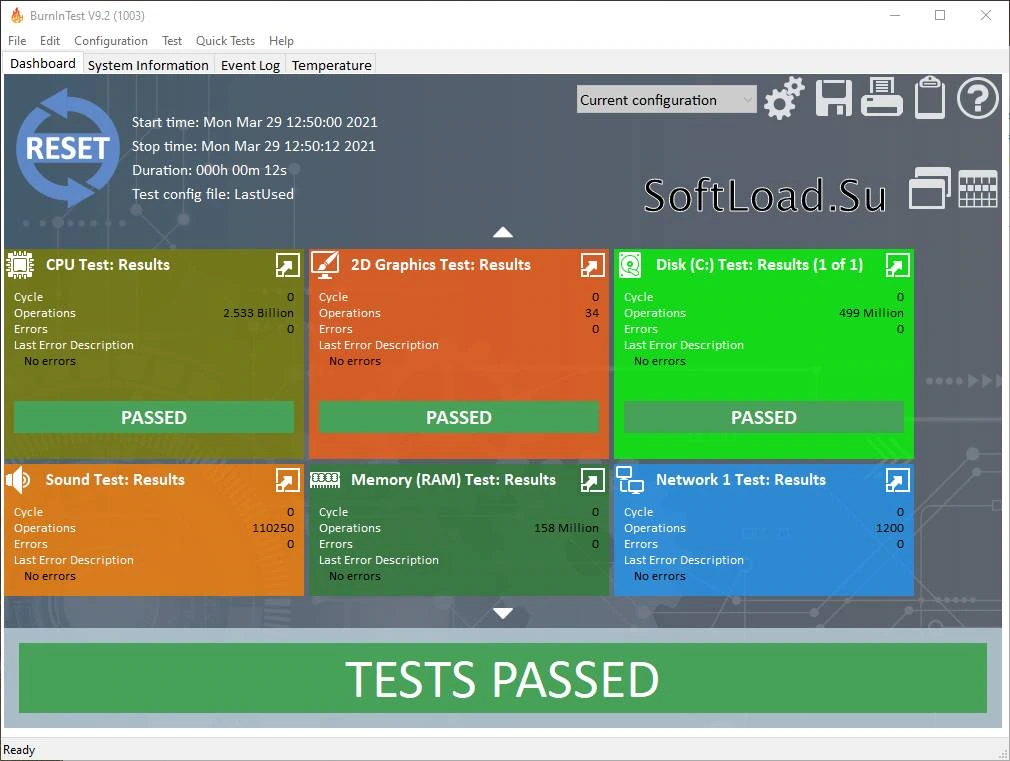Click Disk (C:) Test: Results title
This screenshot has height=761, width=1010.
(x=759, y=265)
